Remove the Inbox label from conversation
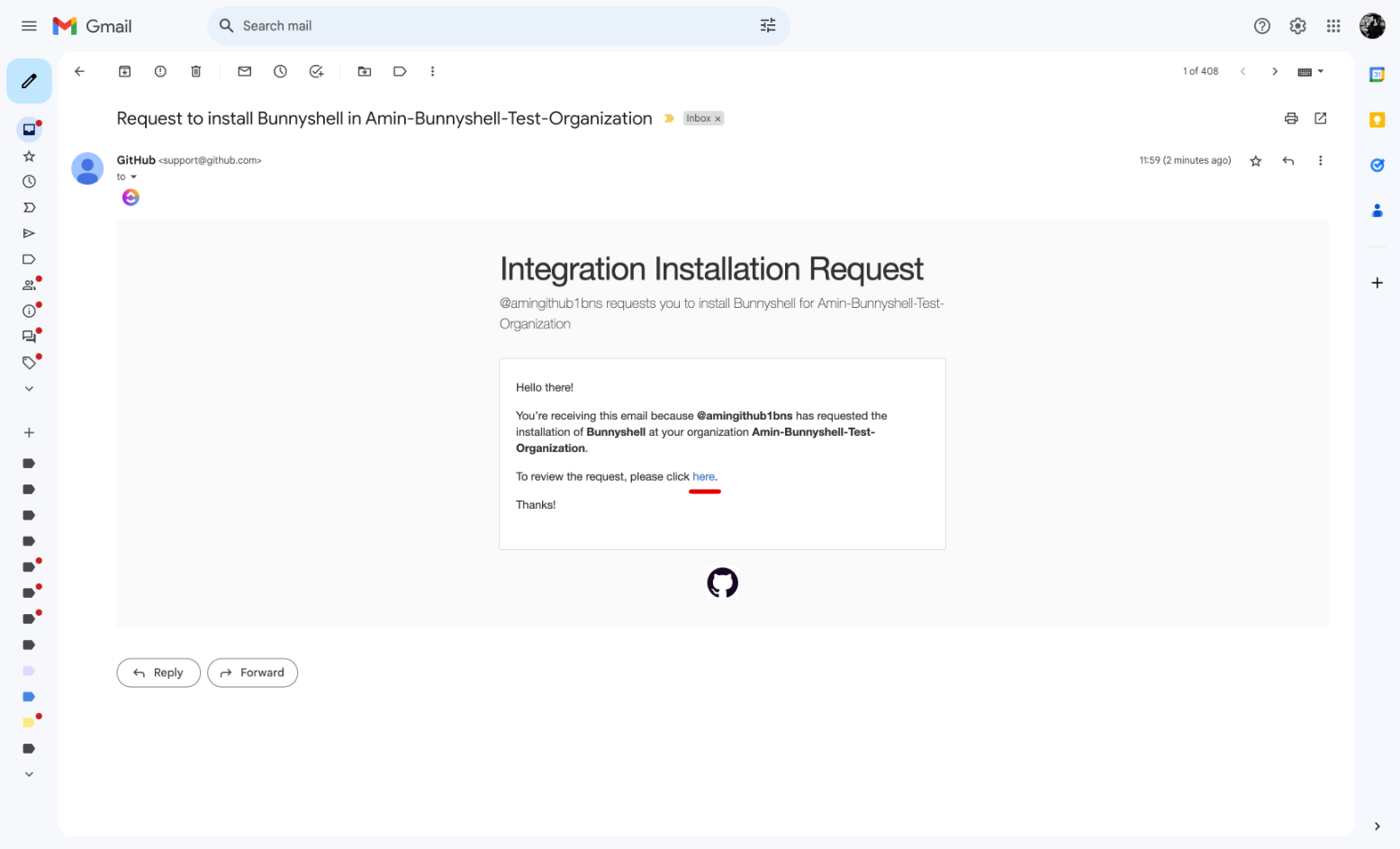 (x=718, y=119)
